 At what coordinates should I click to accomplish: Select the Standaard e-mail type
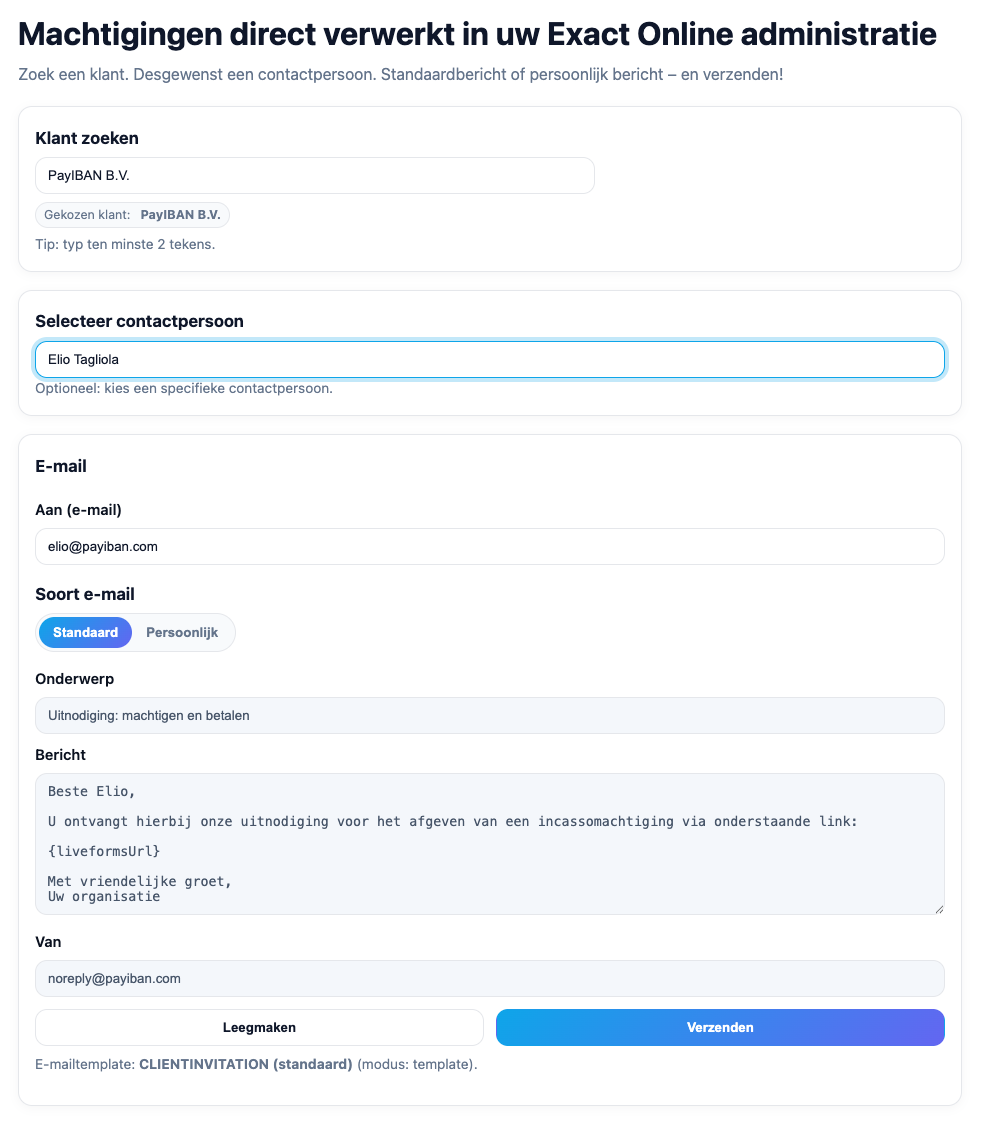tap(86, 633)
